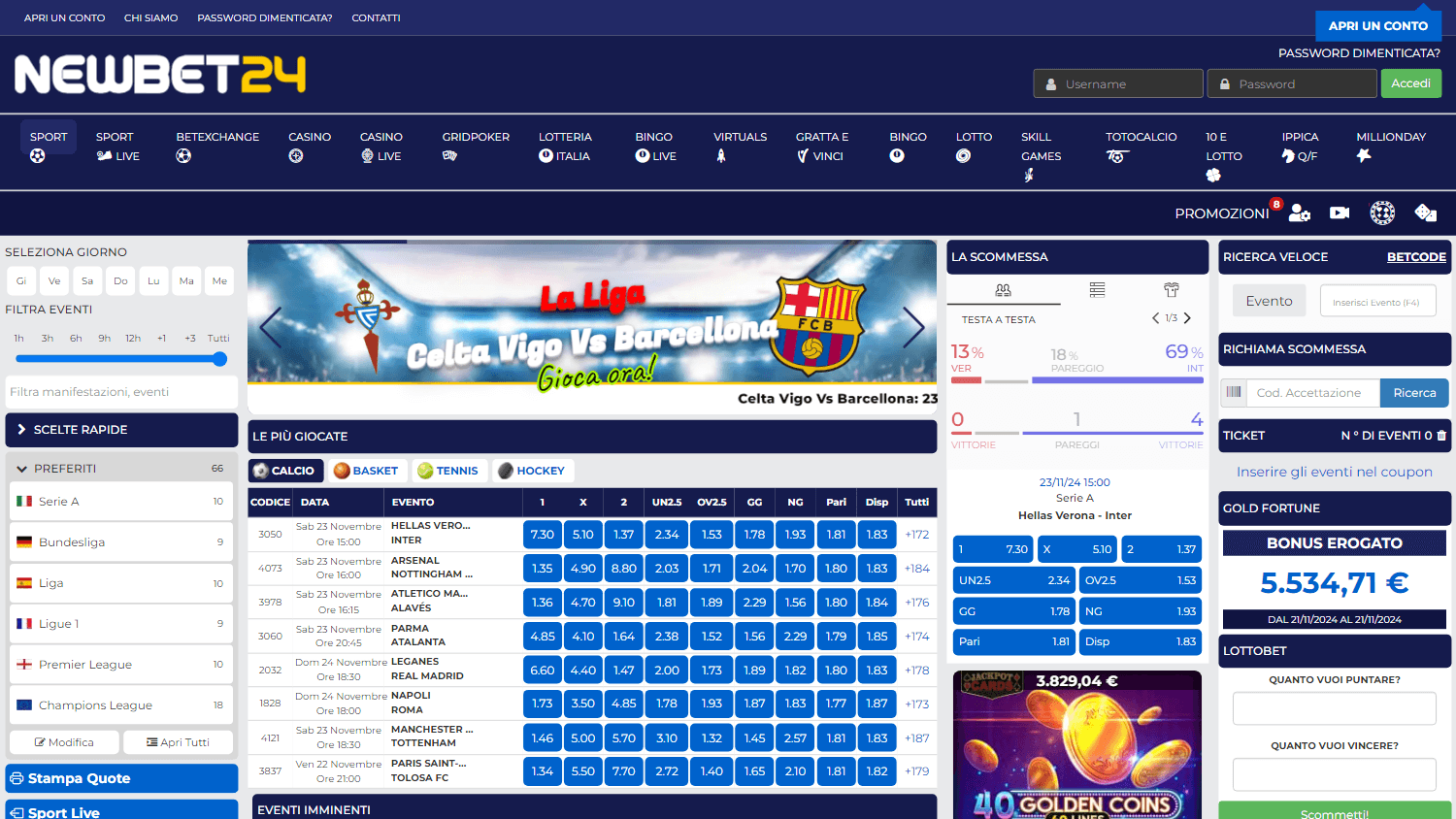Image resolution: width=1456 pixels, height=819 pixels.
Task: Show previous Testa a Testa page arrow
Action: coord(1155,318)
